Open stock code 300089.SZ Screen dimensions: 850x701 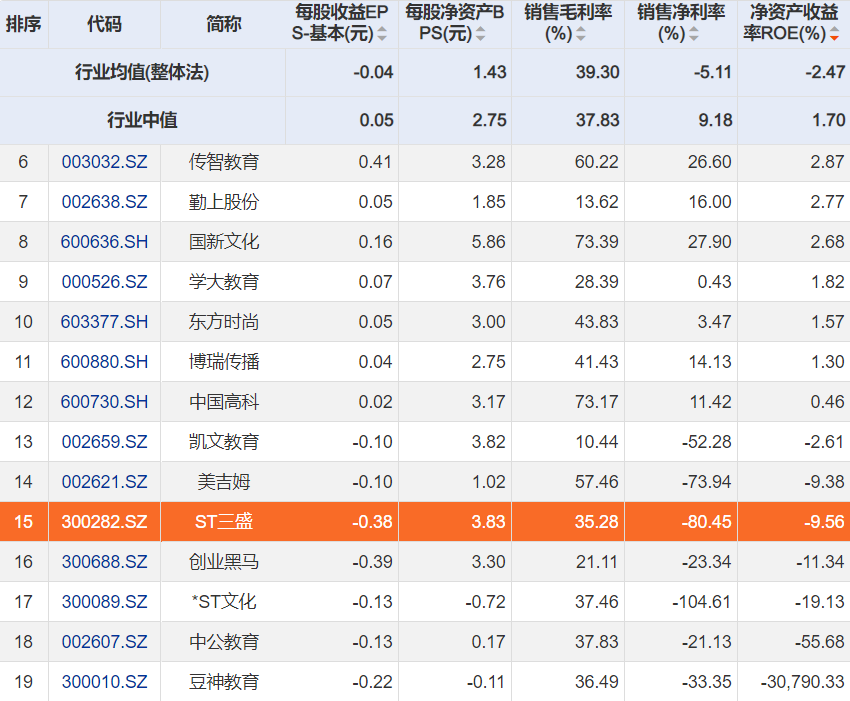point(105,602)
